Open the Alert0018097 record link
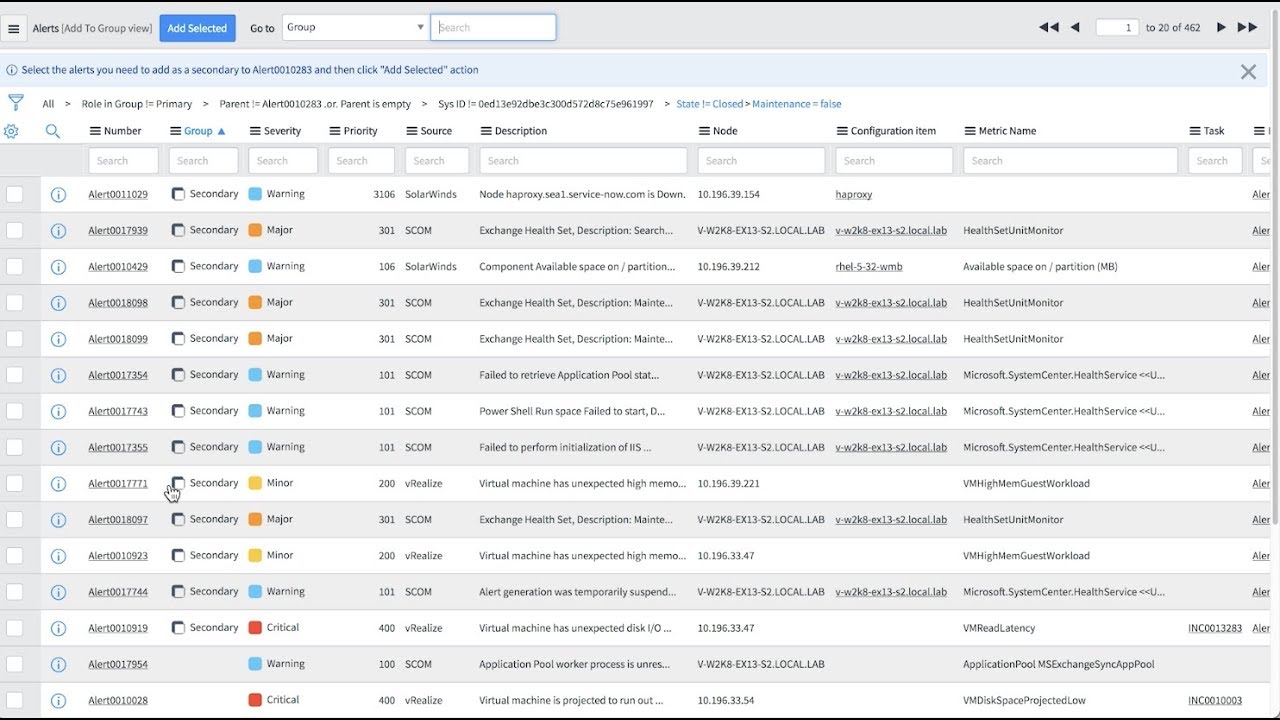1280x720 pixels. (x=118, y=520)
